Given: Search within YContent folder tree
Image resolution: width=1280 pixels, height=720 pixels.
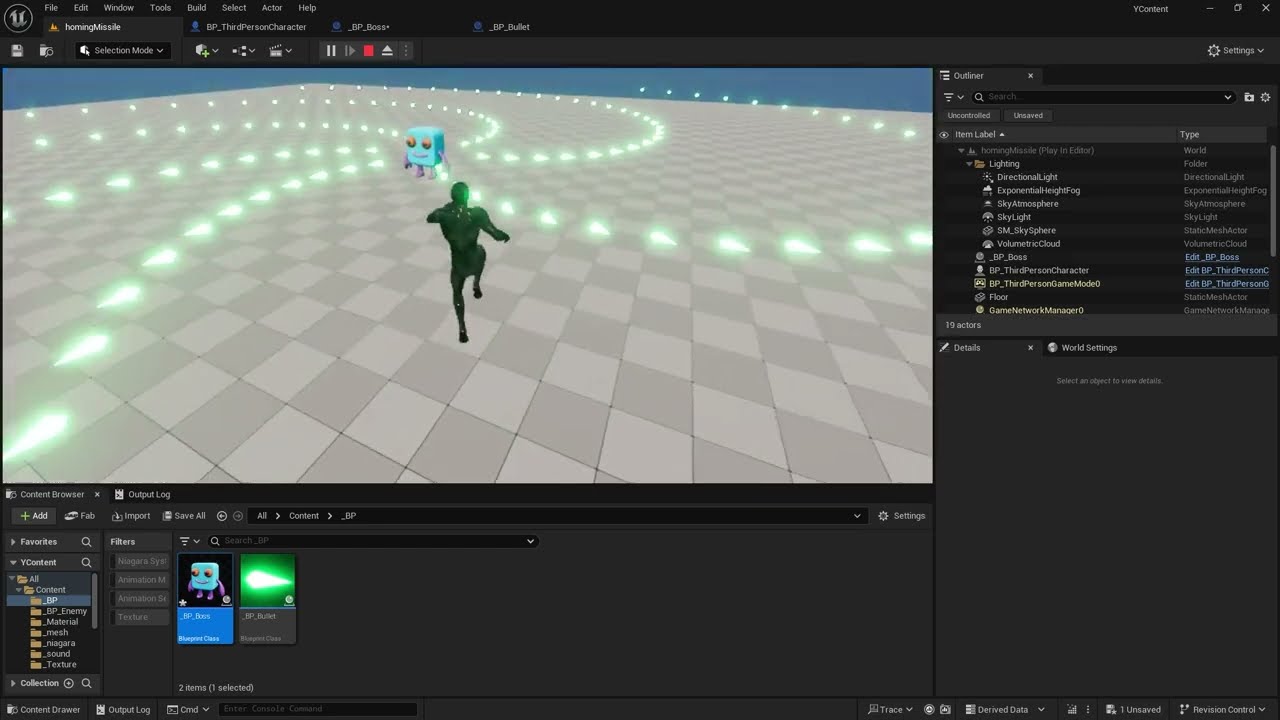Looking at the screenshot, I should 86,562.
